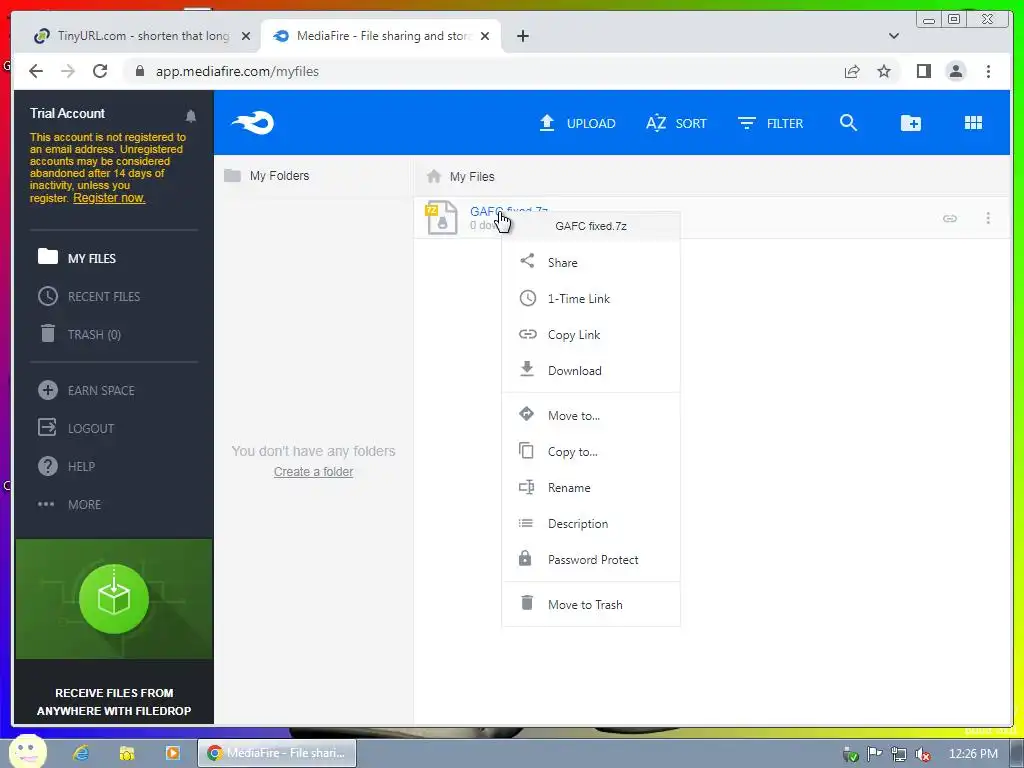
Task: Click the Upload button in the toolbar
Action: [577, 123]
